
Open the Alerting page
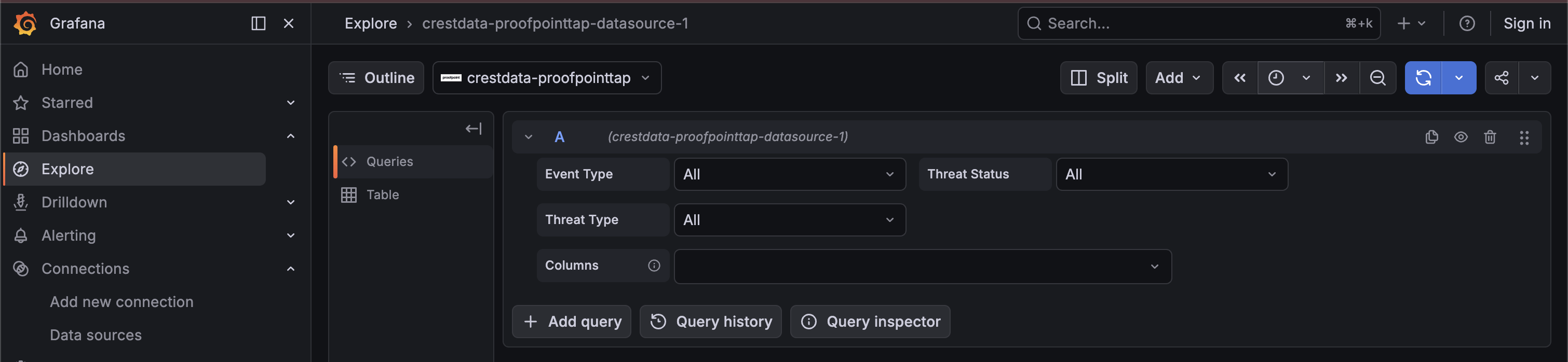click(68, 235)
